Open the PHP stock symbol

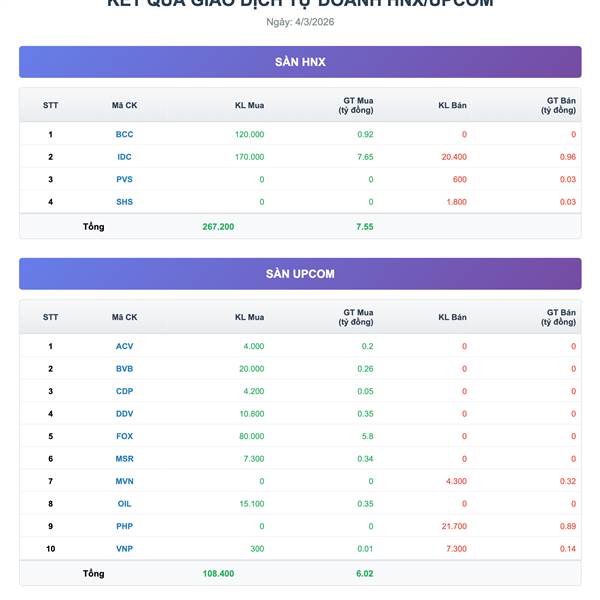(x=124, y=526)
